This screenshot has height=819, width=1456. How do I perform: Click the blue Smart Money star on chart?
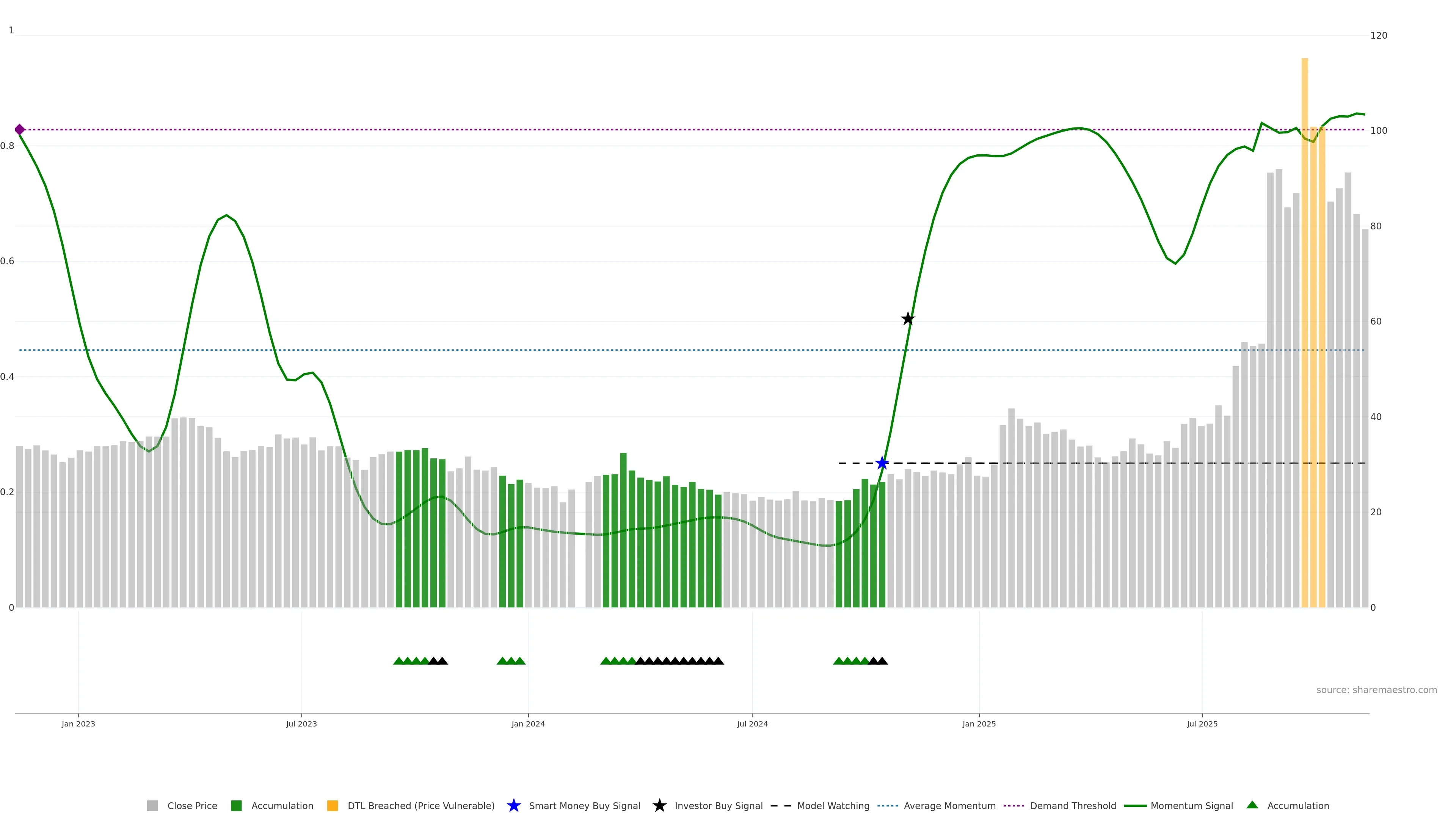[882, 463]
